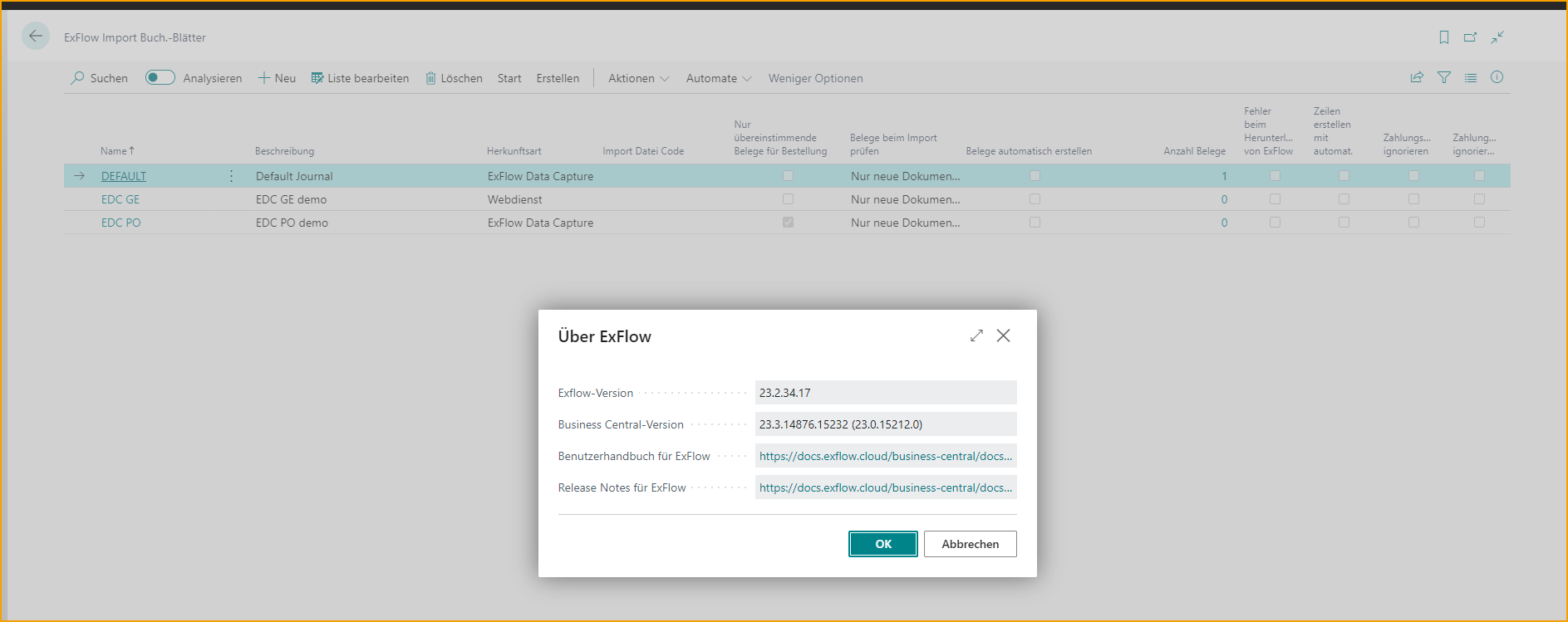
Task: Click Liste bearbeiten in toolbar
Action: pos(360,78)
